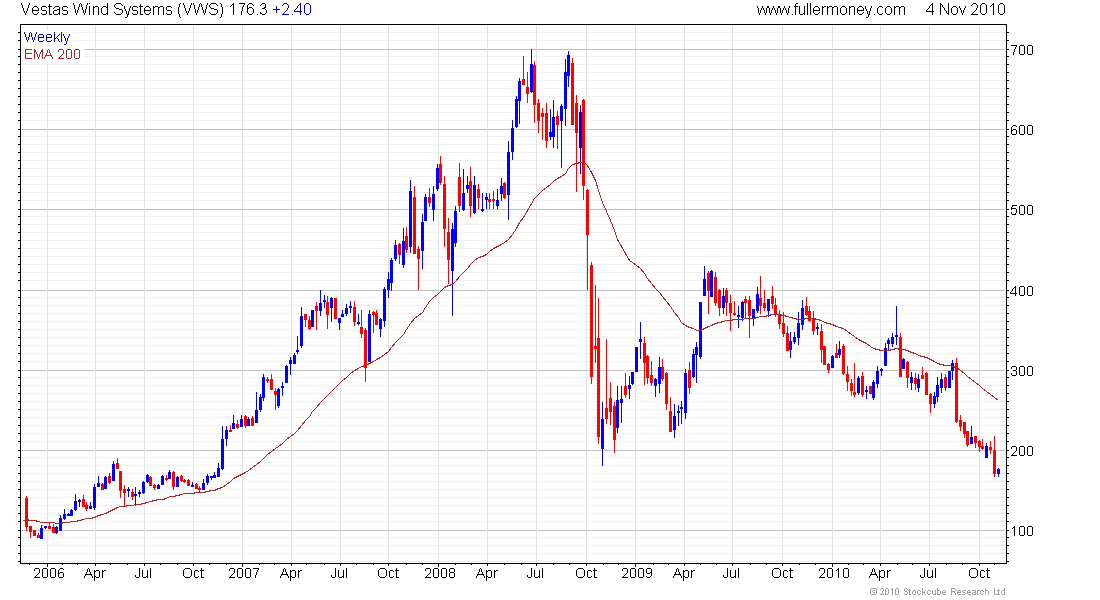This screenshot has width=1100, height=600.
Task: Click the 2010 year marker on time axis
Action: coord(833,573)
